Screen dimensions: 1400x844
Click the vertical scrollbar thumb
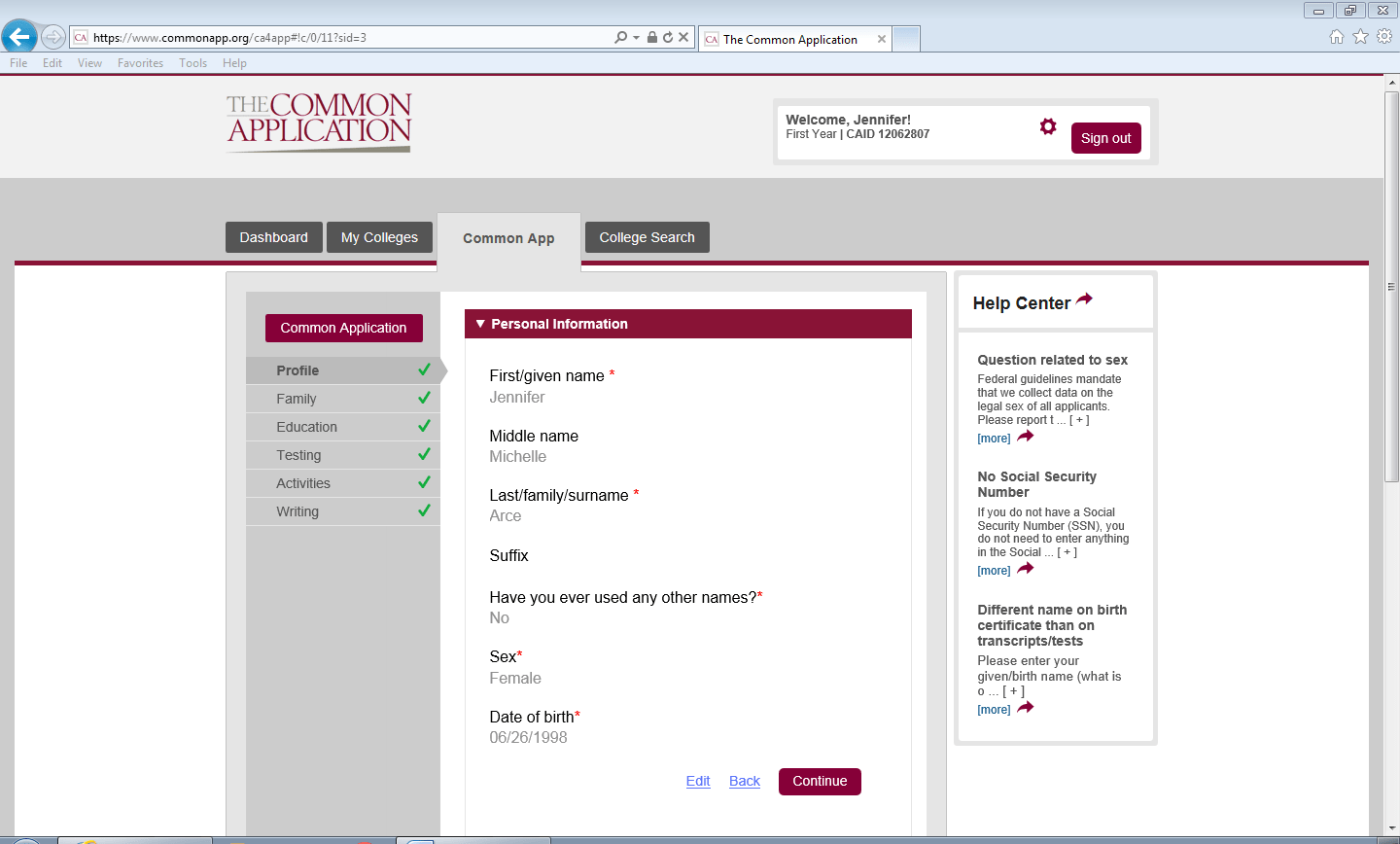(1391, 286)
